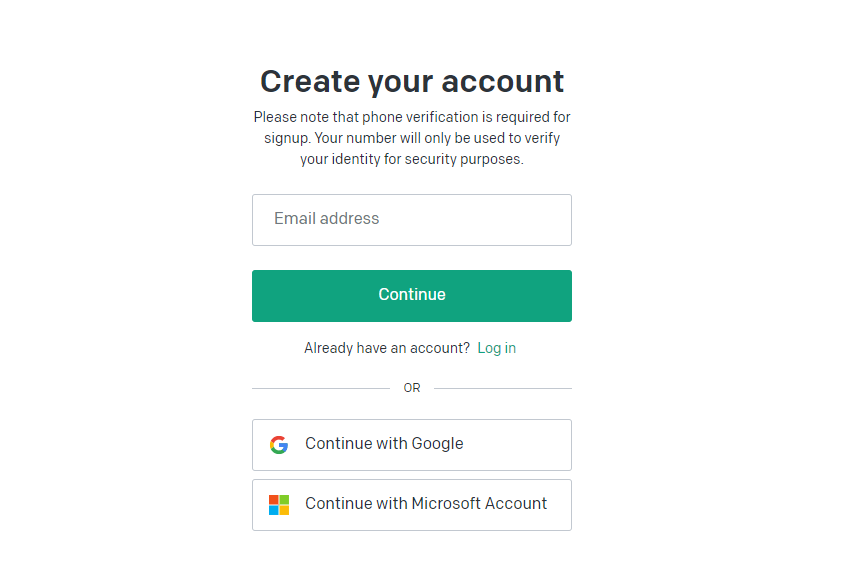Choose Continue with Microsoft Account
Image resolution: width=850 pixels, height=572 pixels.
(411, 505)
